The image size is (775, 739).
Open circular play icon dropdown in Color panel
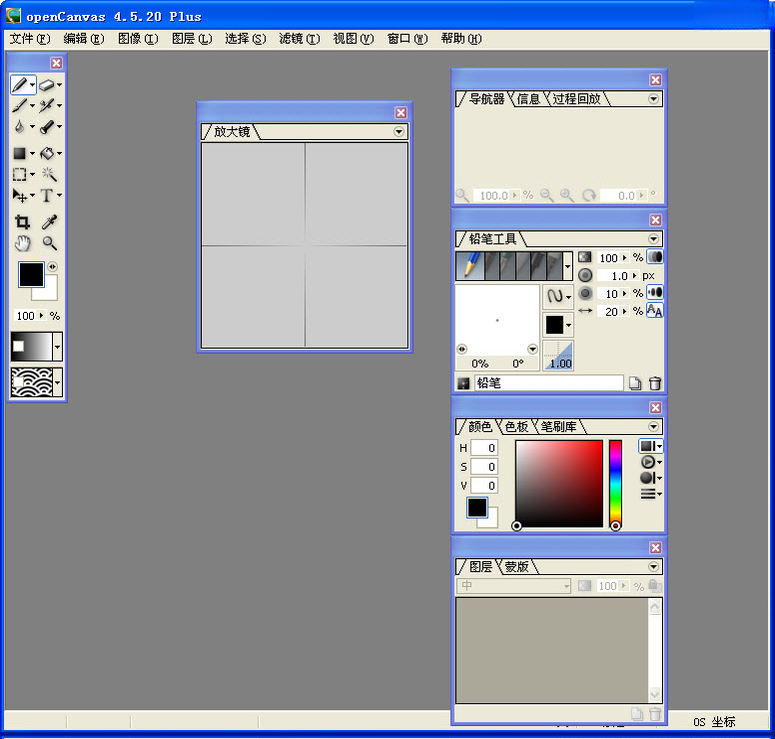pos(650,462)
